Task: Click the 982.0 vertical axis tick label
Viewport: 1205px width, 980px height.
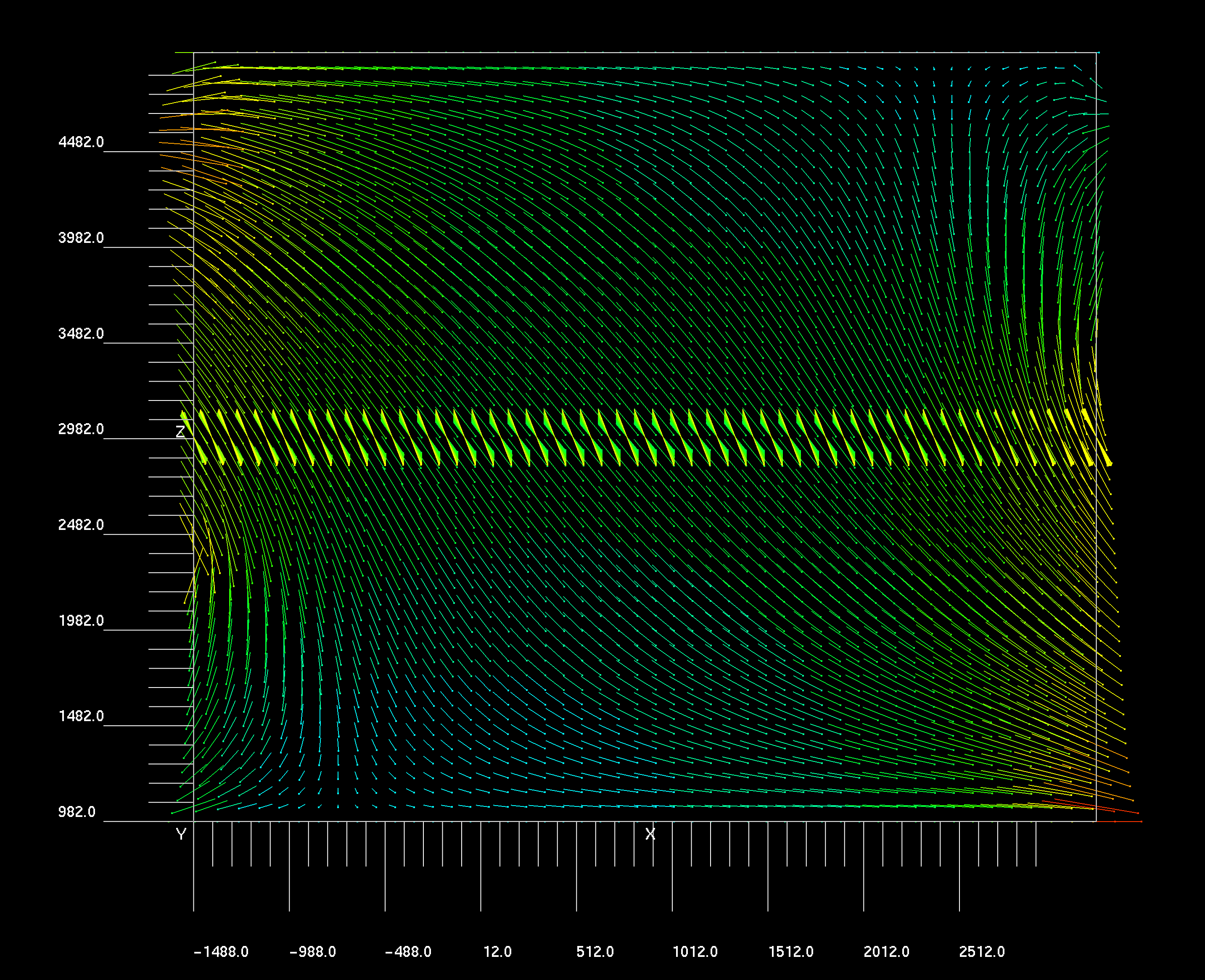Action: tap(77, 812)
